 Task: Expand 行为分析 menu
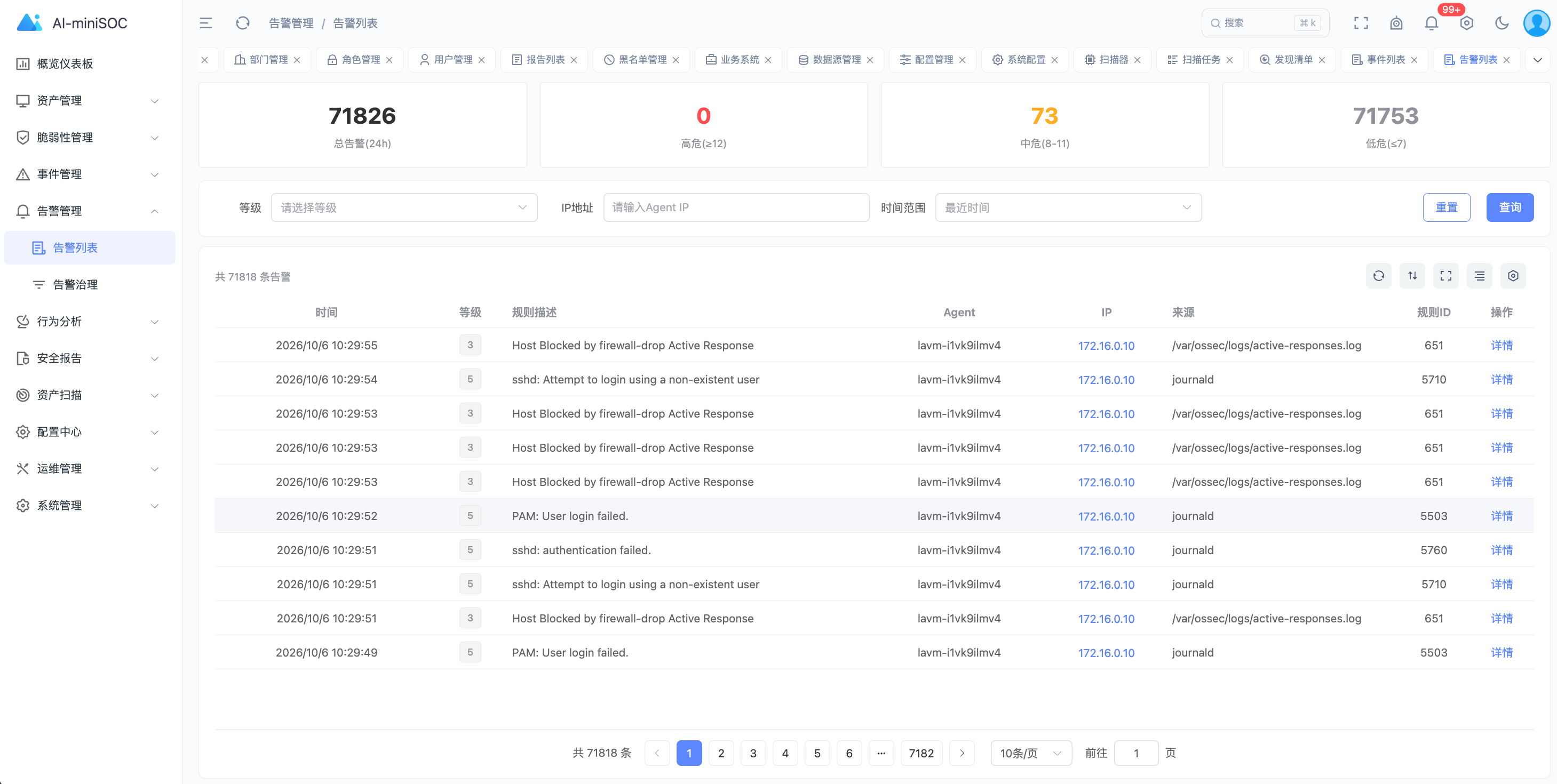click(90, 321)
